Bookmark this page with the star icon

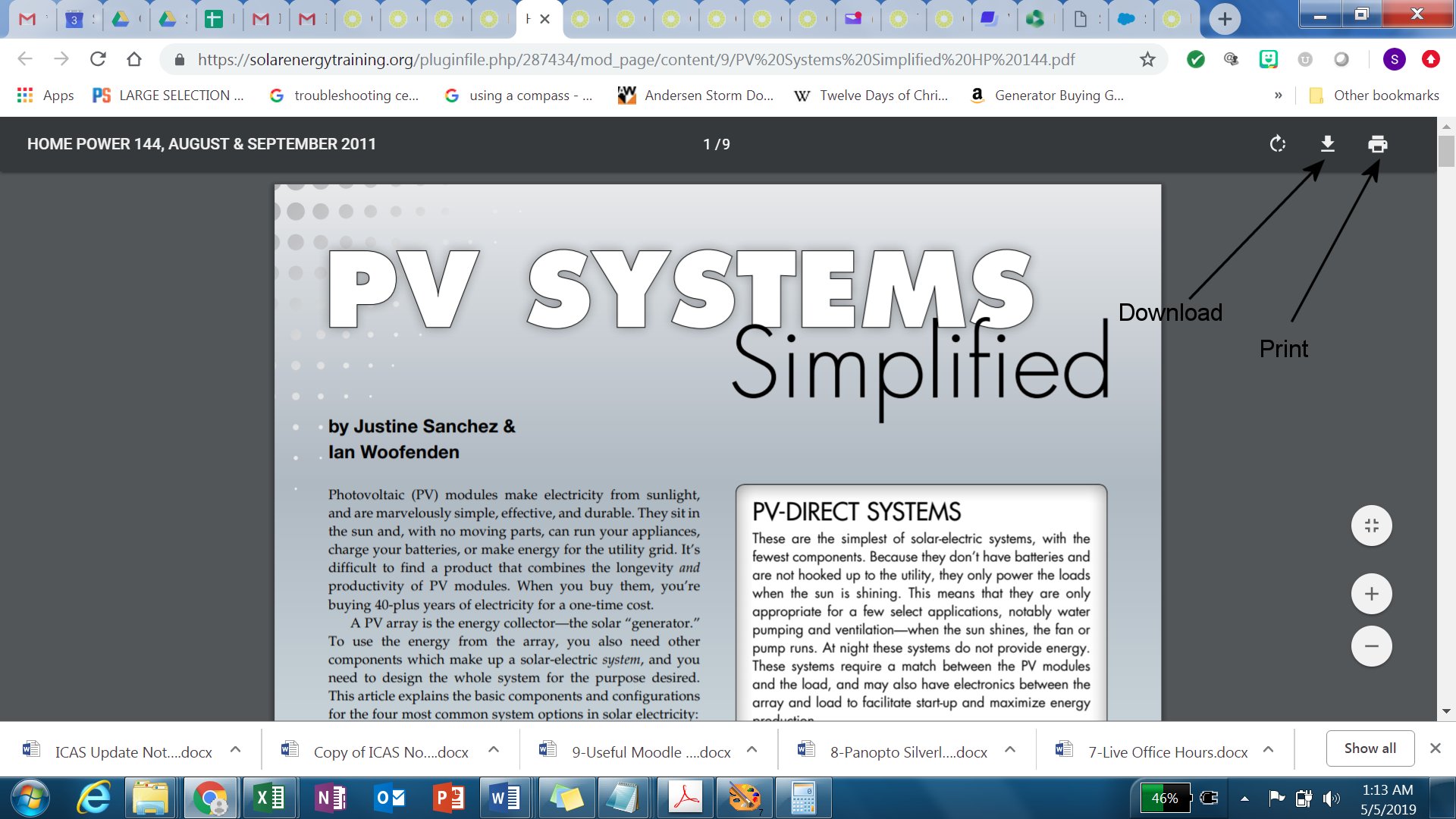click(1147, 59)
